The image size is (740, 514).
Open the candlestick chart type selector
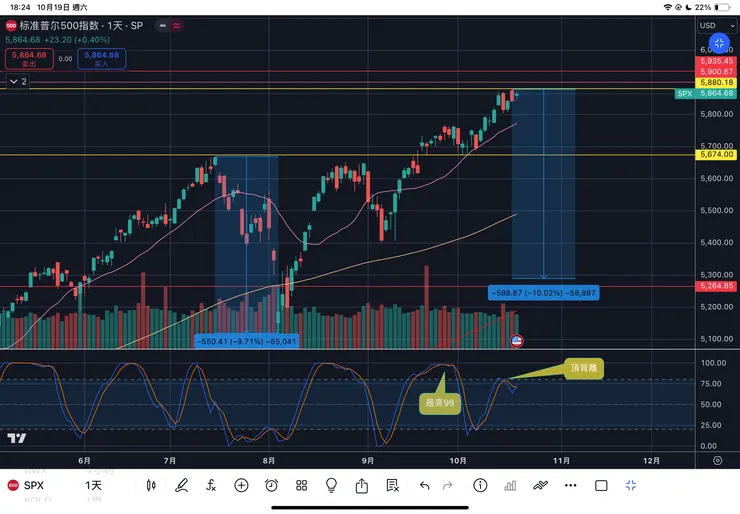(x=151, y=485)
